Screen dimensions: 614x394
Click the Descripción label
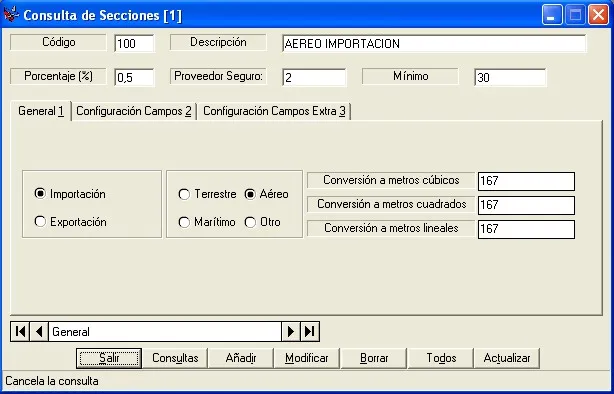pos(218,42)
